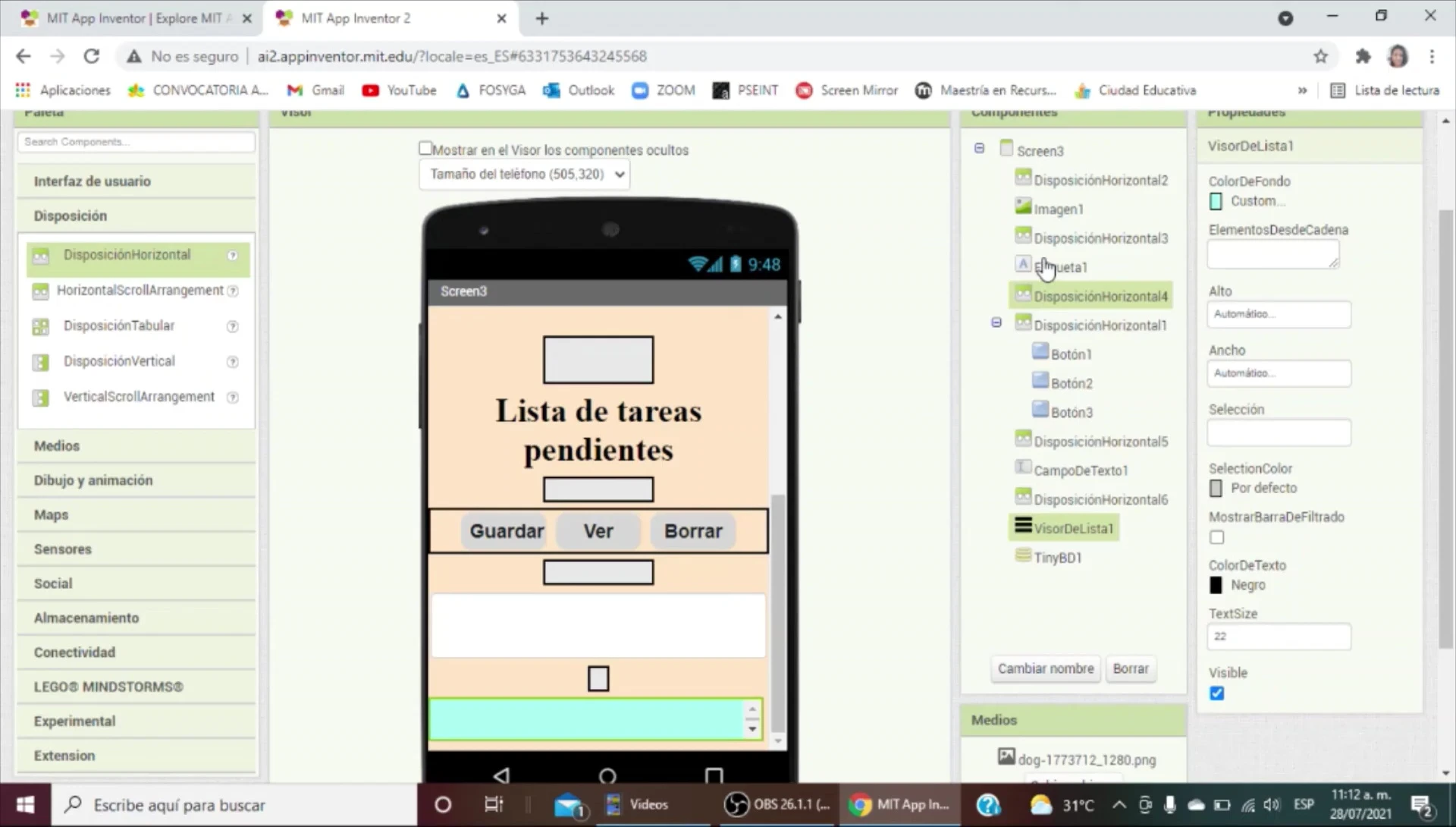Open the Chrome three-dot menu
The width and height of the screenshot is (1456, 827).
(1432, 56)
